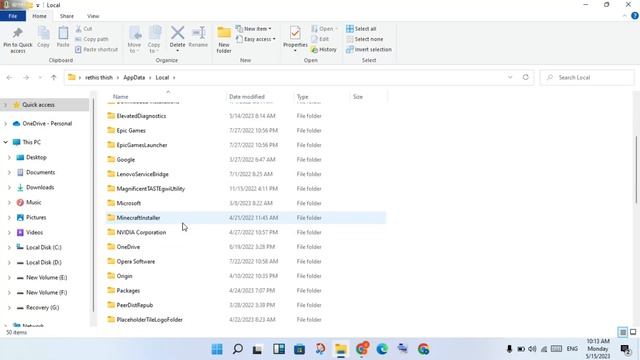The image size is (640, 360).
Task: Select Local Disk (C:) in navigation pane
Action: 44,248
